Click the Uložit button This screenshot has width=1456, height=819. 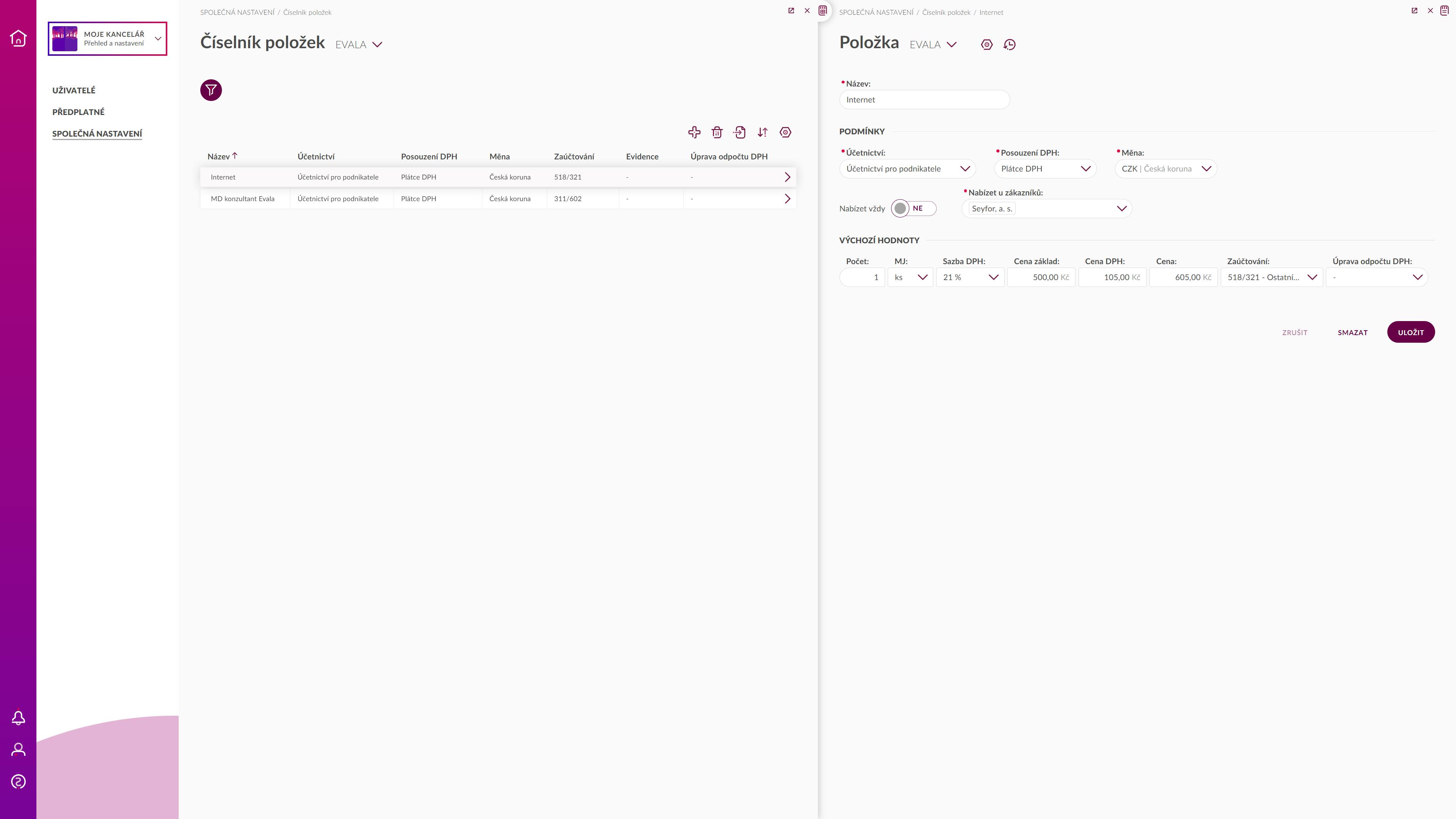(x=1411, y=332)
